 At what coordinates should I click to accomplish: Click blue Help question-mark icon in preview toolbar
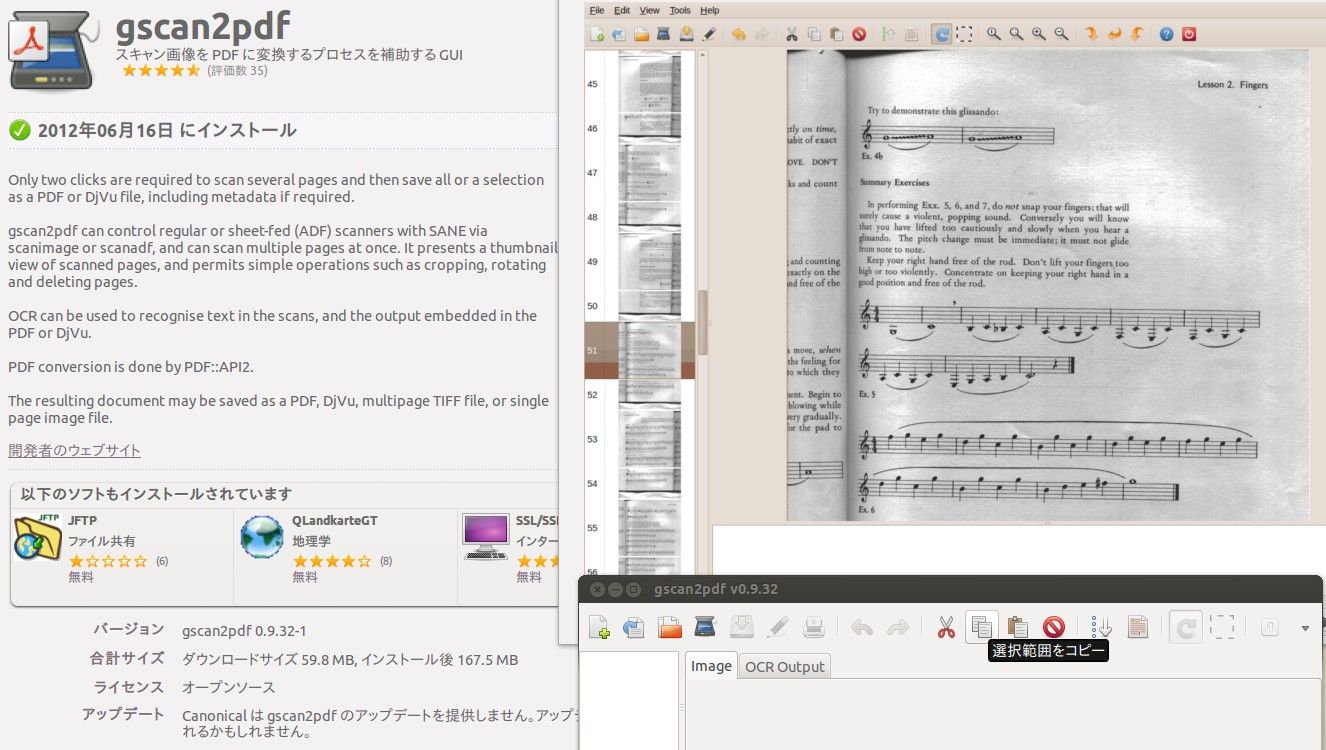[x=1166, y=34]
